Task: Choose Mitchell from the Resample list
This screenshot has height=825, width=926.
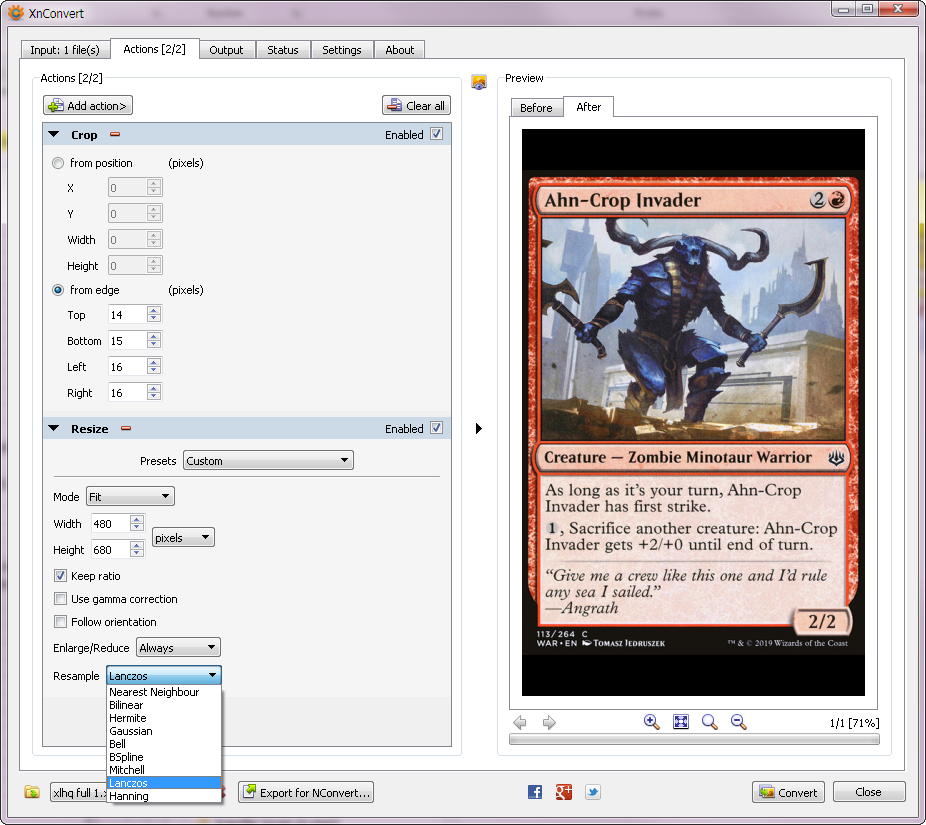Action: [127, 770]
